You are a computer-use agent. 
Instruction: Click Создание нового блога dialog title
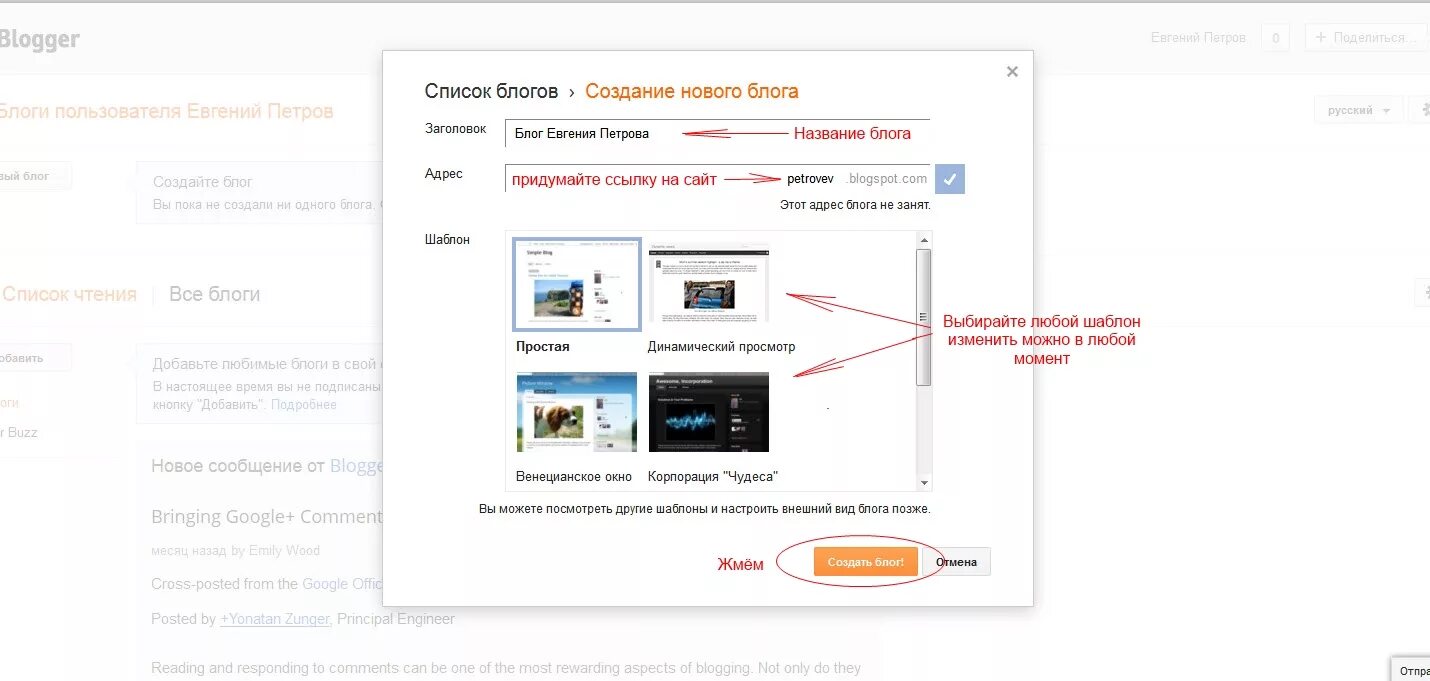pos(692,91)
